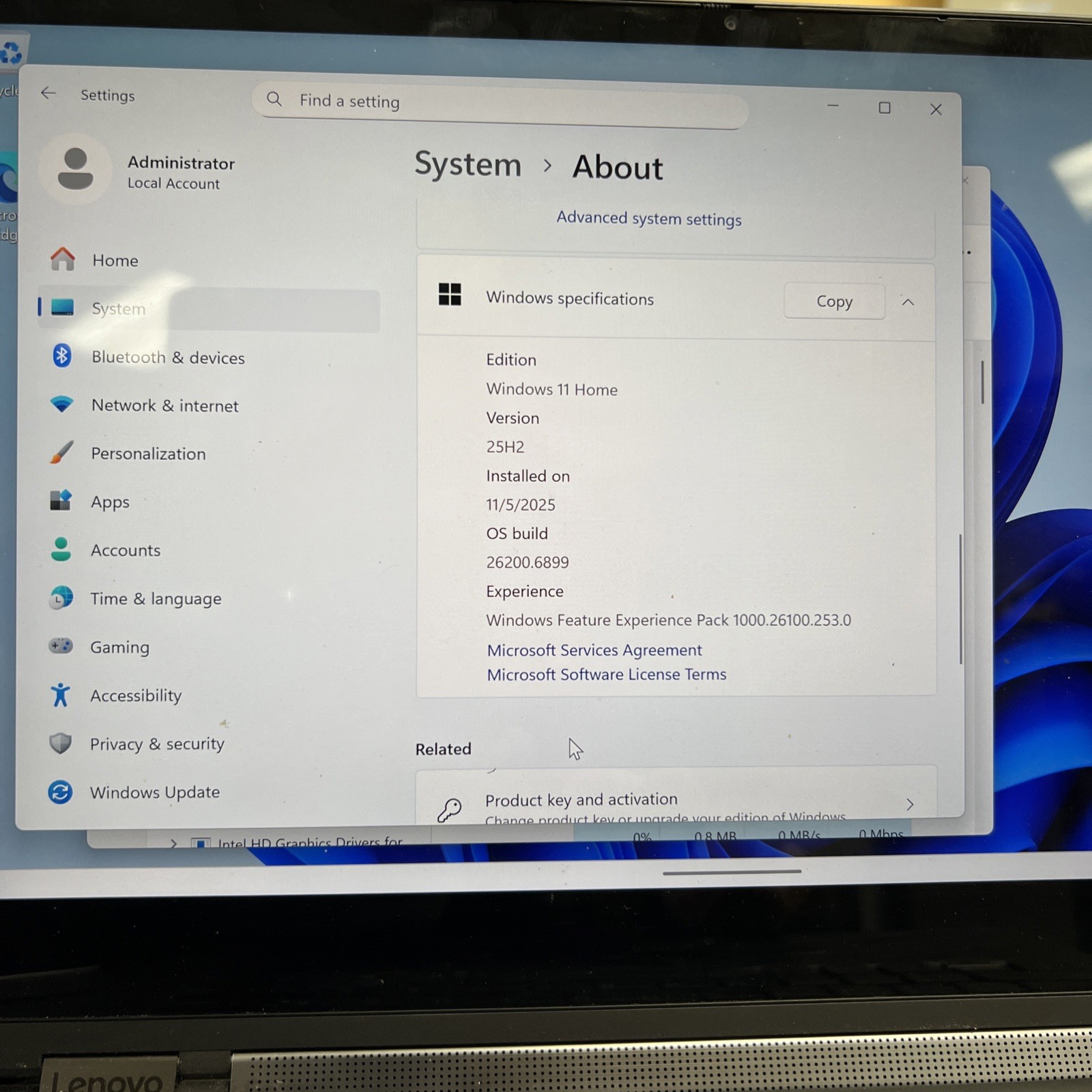Go to Accessibility settings
This screenshot has height=1092, width=1092.
coord(208,695)
